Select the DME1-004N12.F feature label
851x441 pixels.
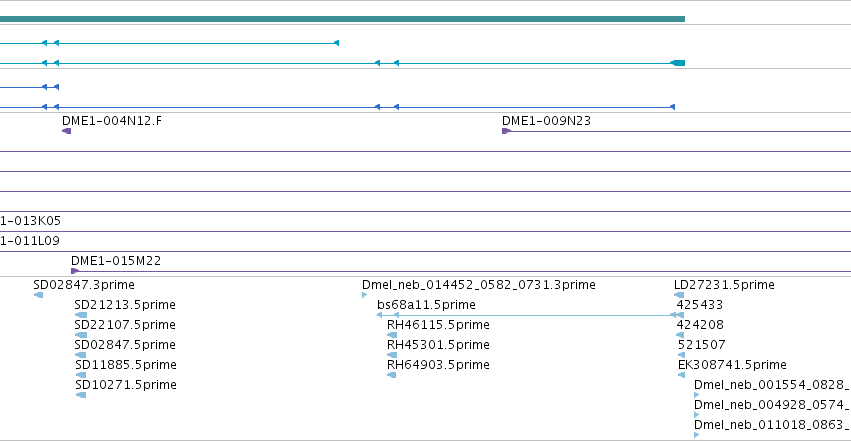click(111, 120)
